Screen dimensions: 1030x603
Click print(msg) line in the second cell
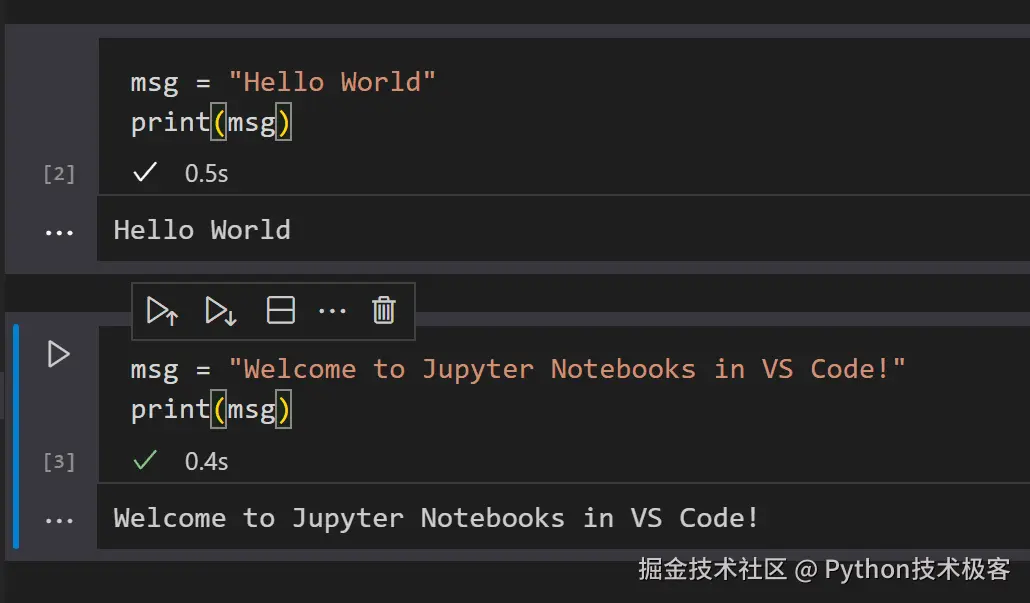point(211,411)
